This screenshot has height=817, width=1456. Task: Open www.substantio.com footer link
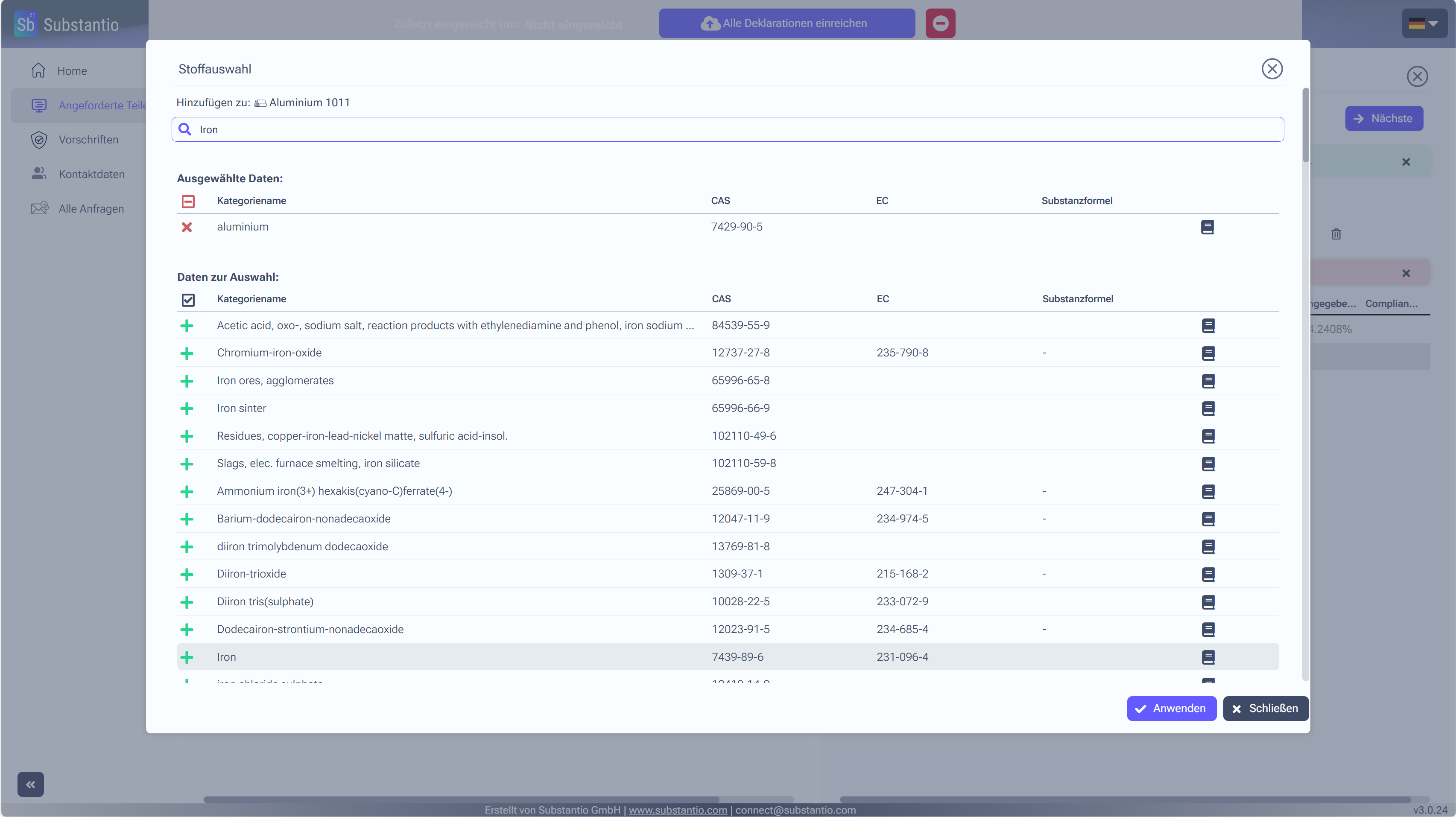678,810
